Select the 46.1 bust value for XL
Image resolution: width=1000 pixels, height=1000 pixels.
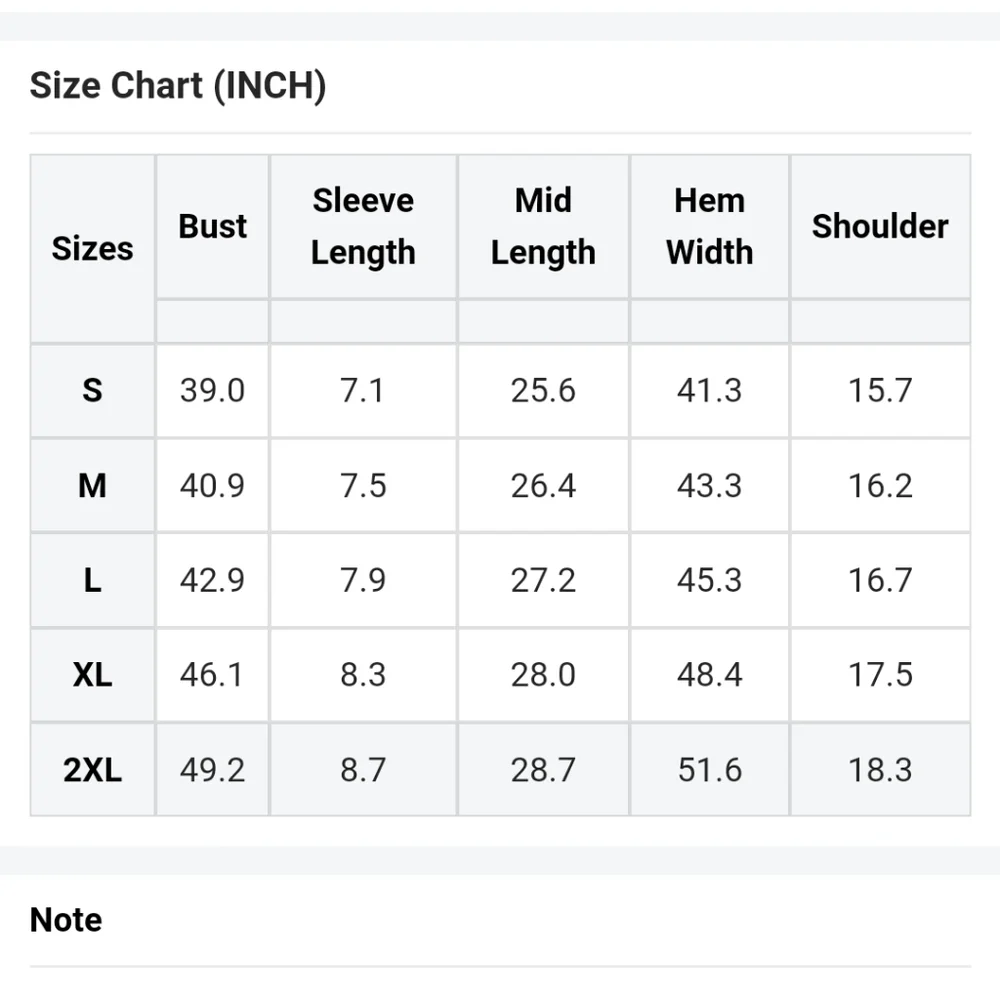click(212, 675)
